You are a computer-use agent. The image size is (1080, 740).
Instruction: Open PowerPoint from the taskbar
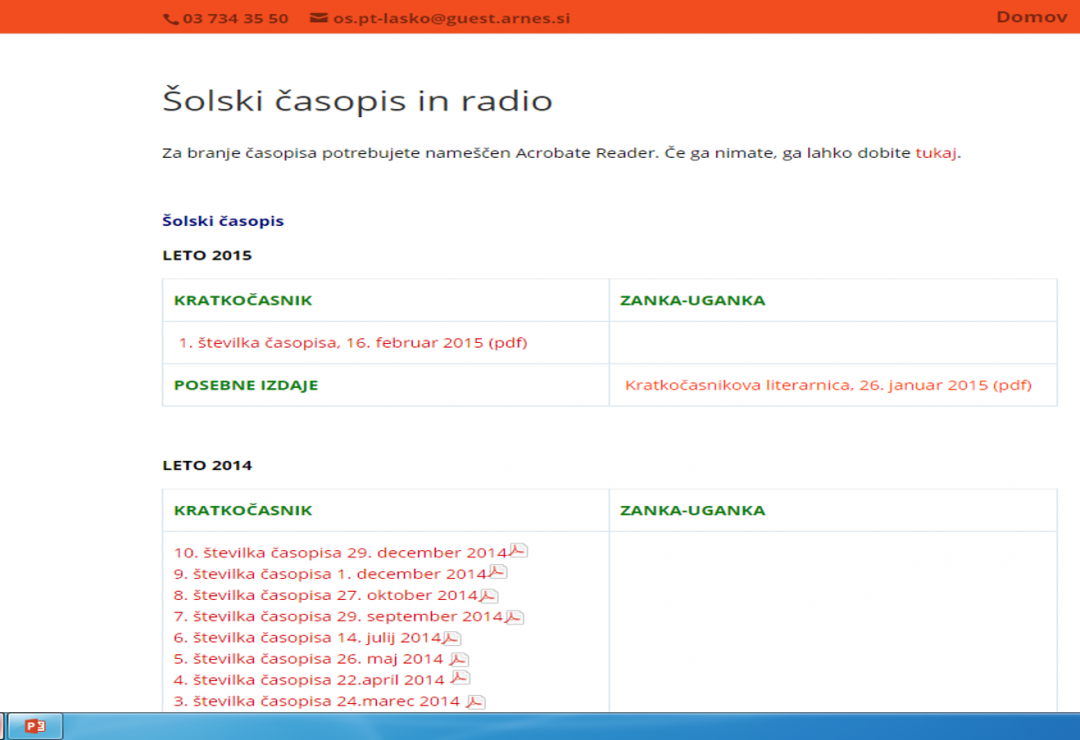point(35,726)
